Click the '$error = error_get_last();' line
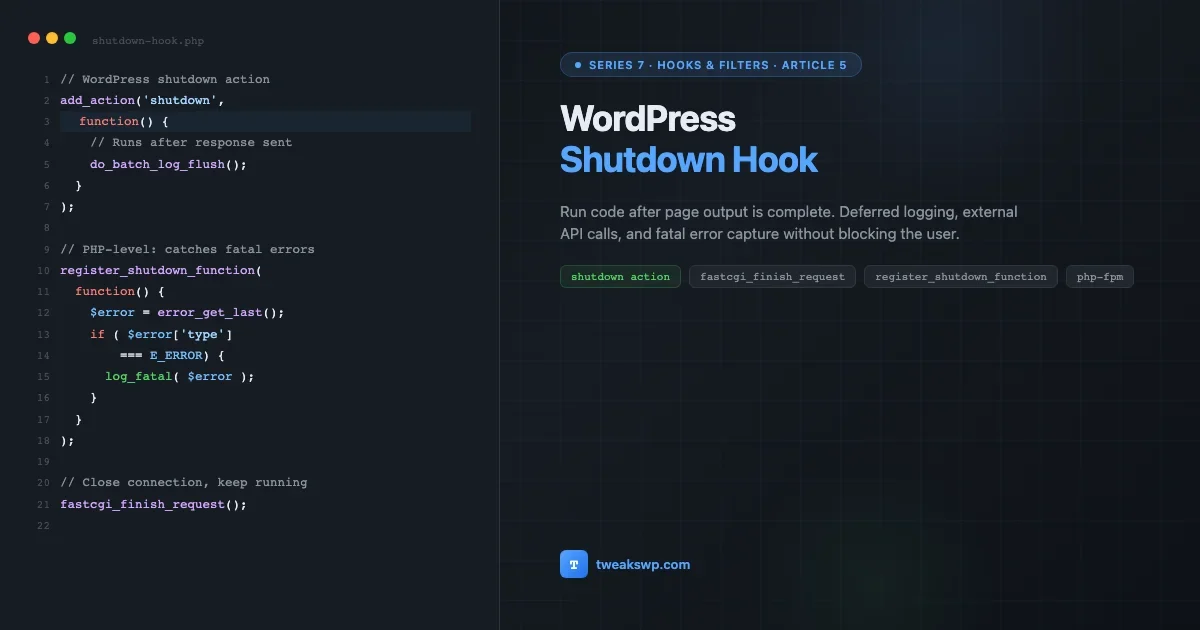 [187, 312]
